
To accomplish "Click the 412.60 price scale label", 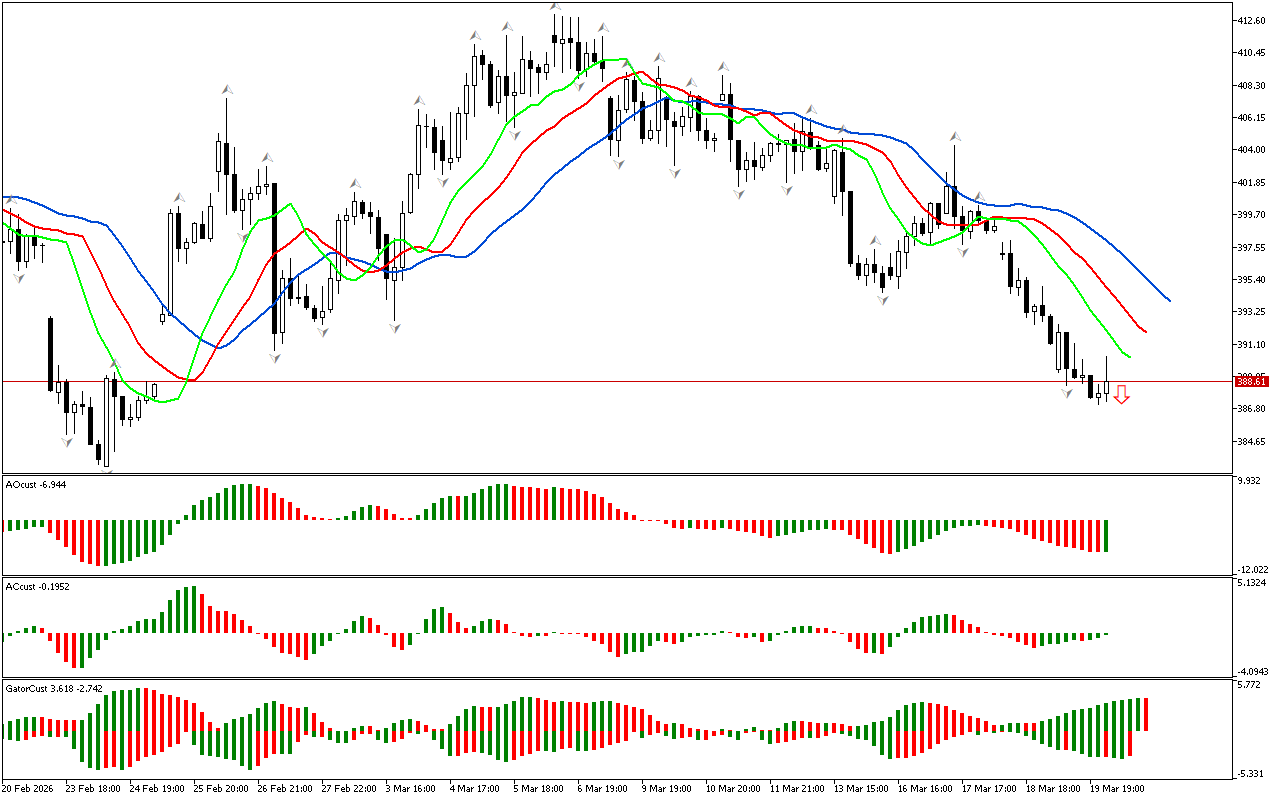I will tap(1252, 20).
